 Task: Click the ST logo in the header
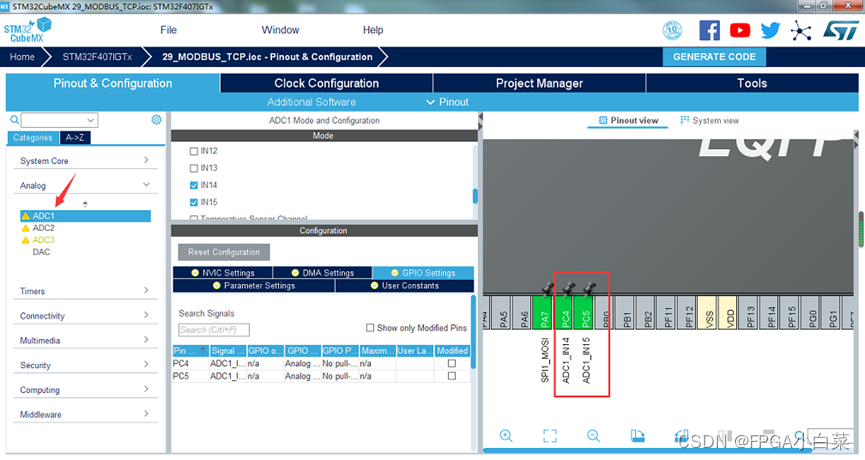[841, 30]
